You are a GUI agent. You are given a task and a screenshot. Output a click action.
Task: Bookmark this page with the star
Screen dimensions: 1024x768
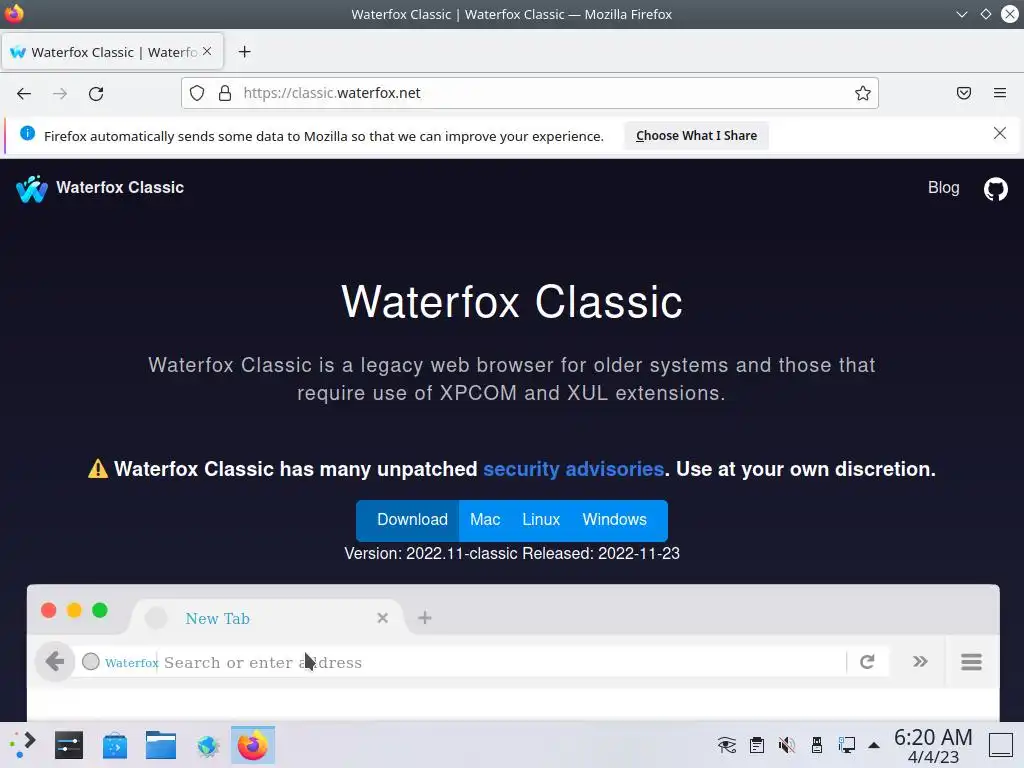[863, 93]
